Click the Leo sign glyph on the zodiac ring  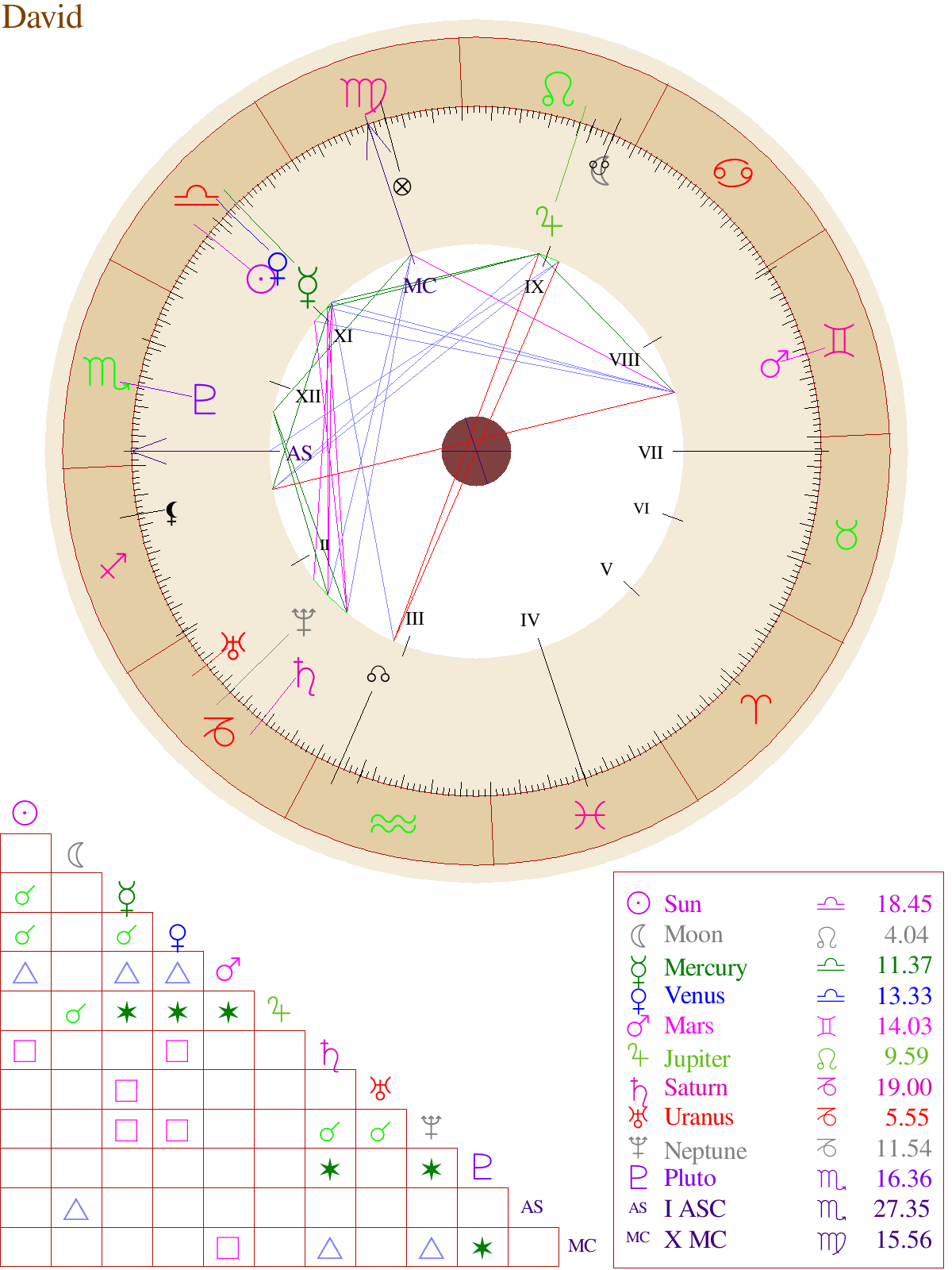558,90
